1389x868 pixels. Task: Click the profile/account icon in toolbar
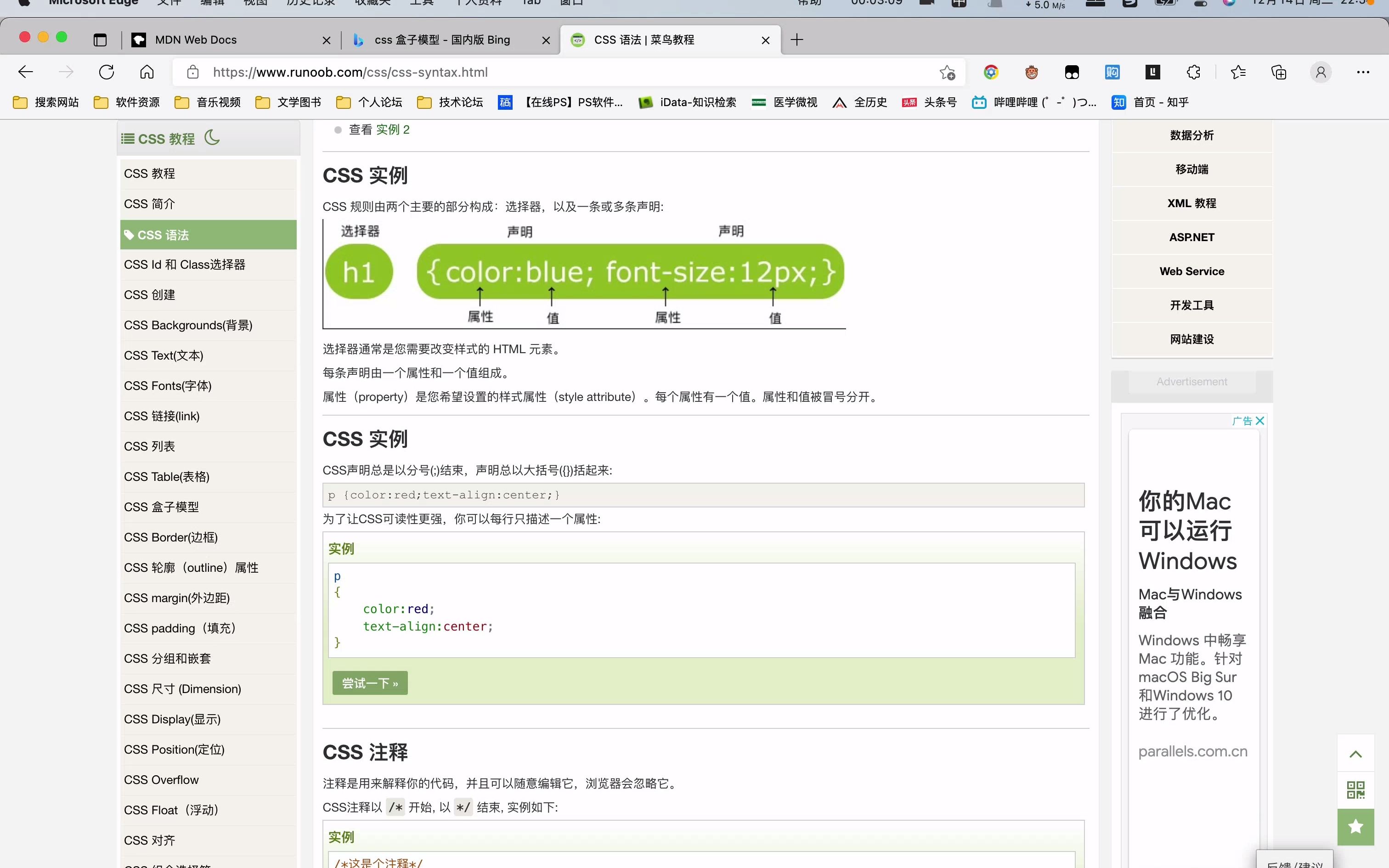[1320, 72]
